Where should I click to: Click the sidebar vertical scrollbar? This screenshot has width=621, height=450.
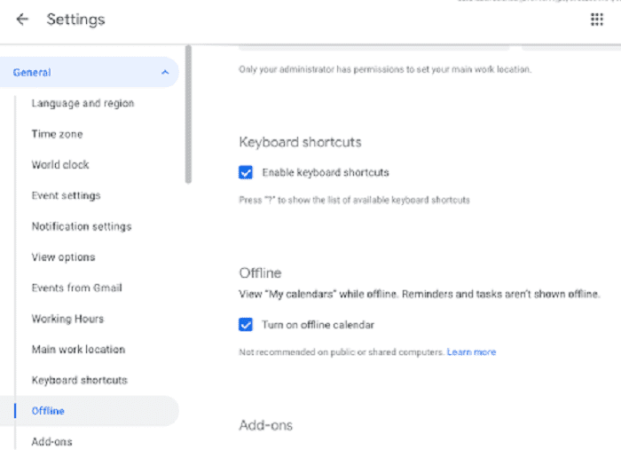click(188, 114)
